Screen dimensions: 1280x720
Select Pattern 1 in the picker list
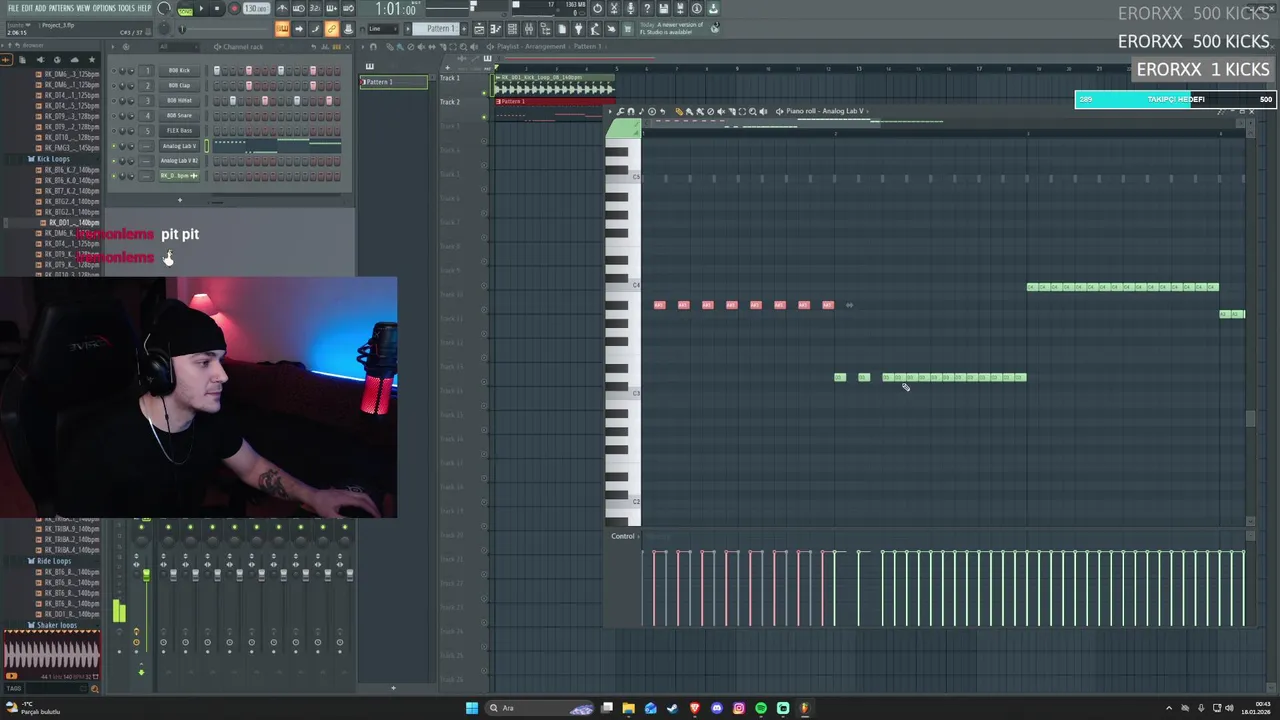[x=393, y=82]
